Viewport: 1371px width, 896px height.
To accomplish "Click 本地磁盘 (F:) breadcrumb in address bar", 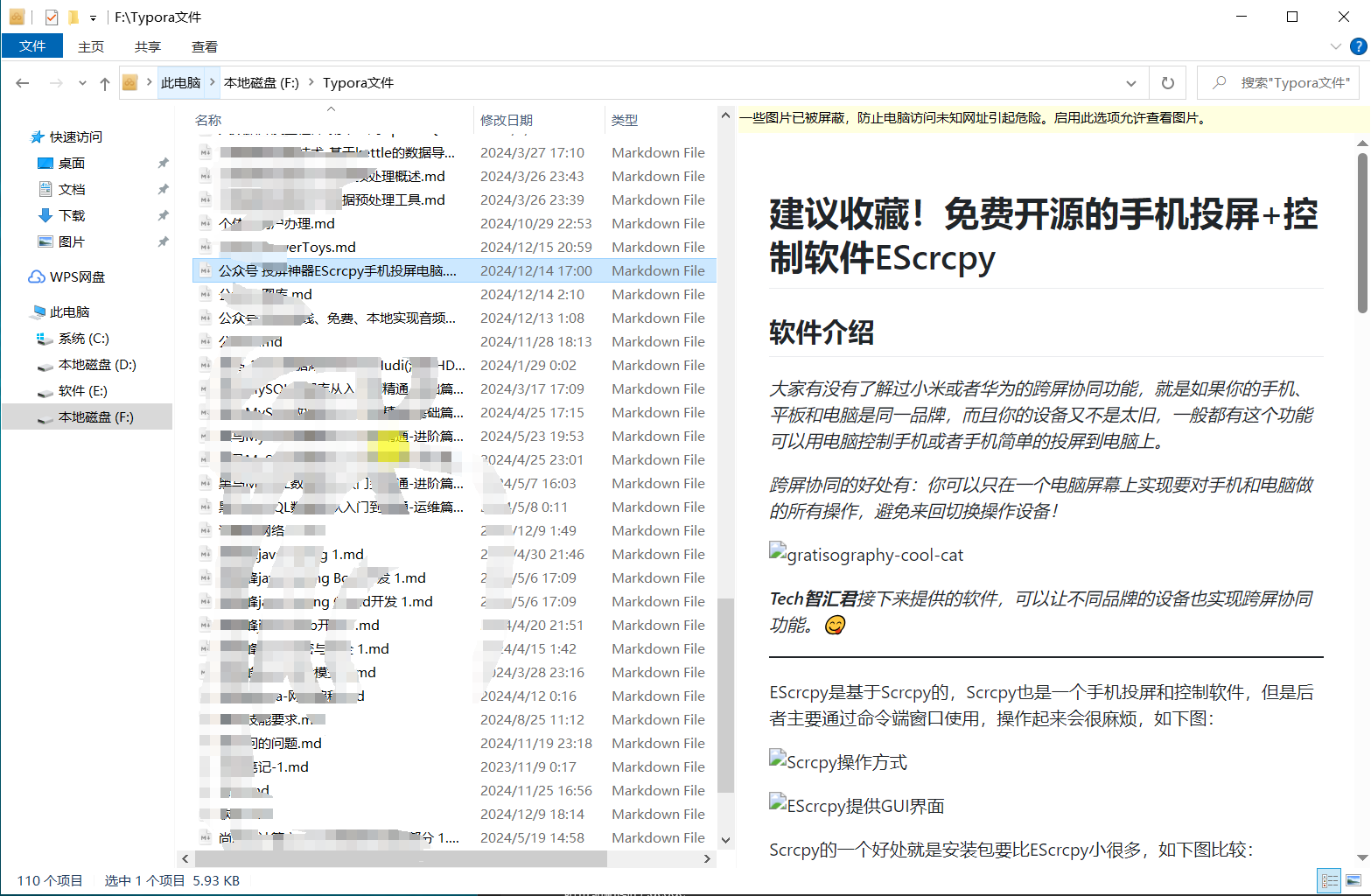I will (262, 83).
